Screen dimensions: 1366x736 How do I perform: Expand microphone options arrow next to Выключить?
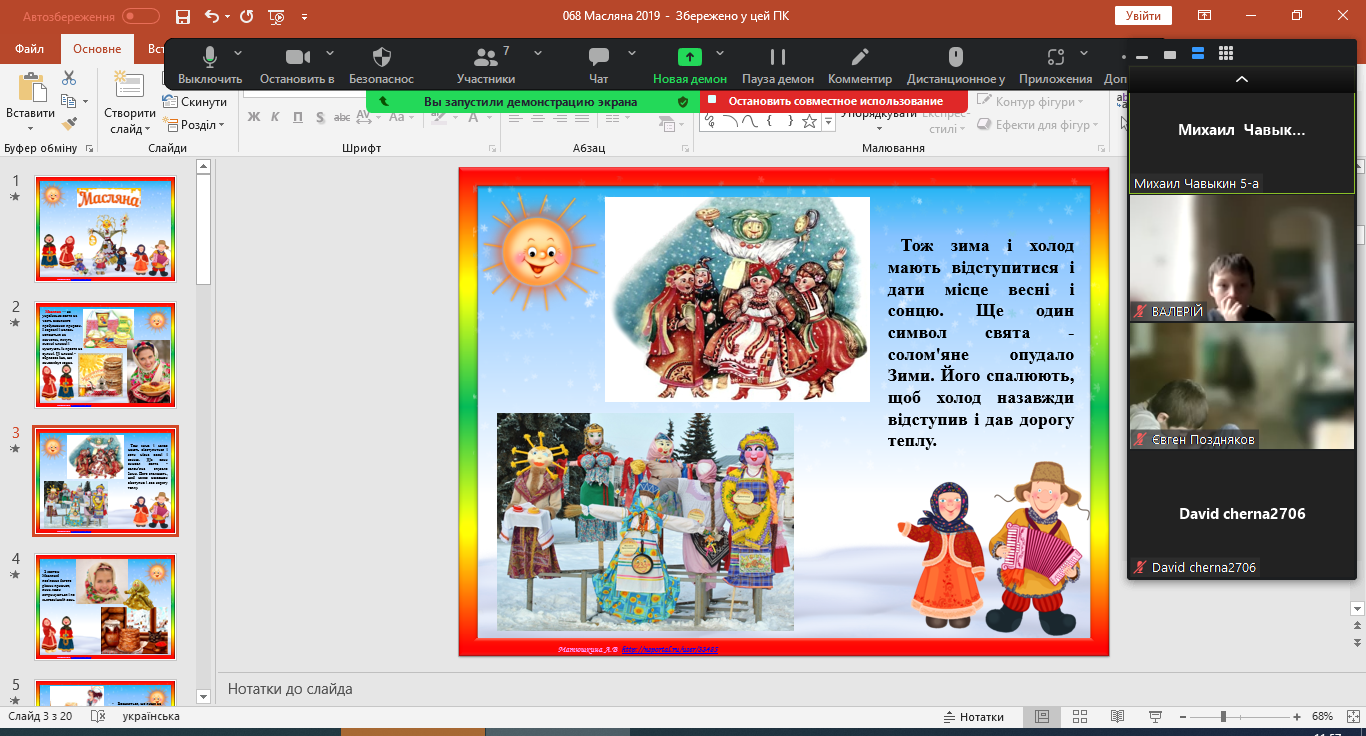pos(238,52)
